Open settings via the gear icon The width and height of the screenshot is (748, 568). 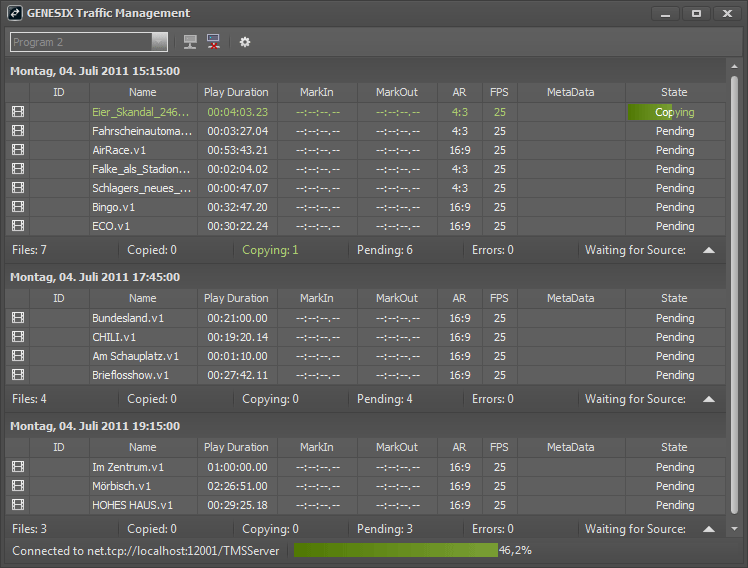pos(245,42)
